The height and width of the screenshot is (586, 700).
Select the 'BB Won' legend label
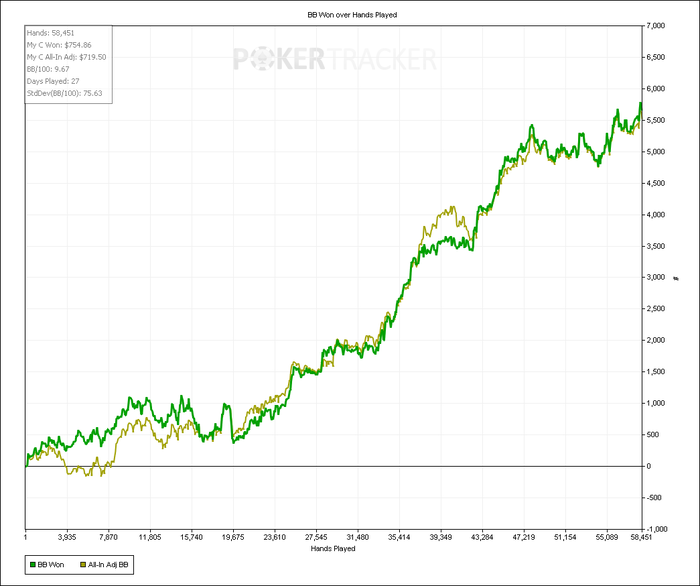tap(50, 565)
